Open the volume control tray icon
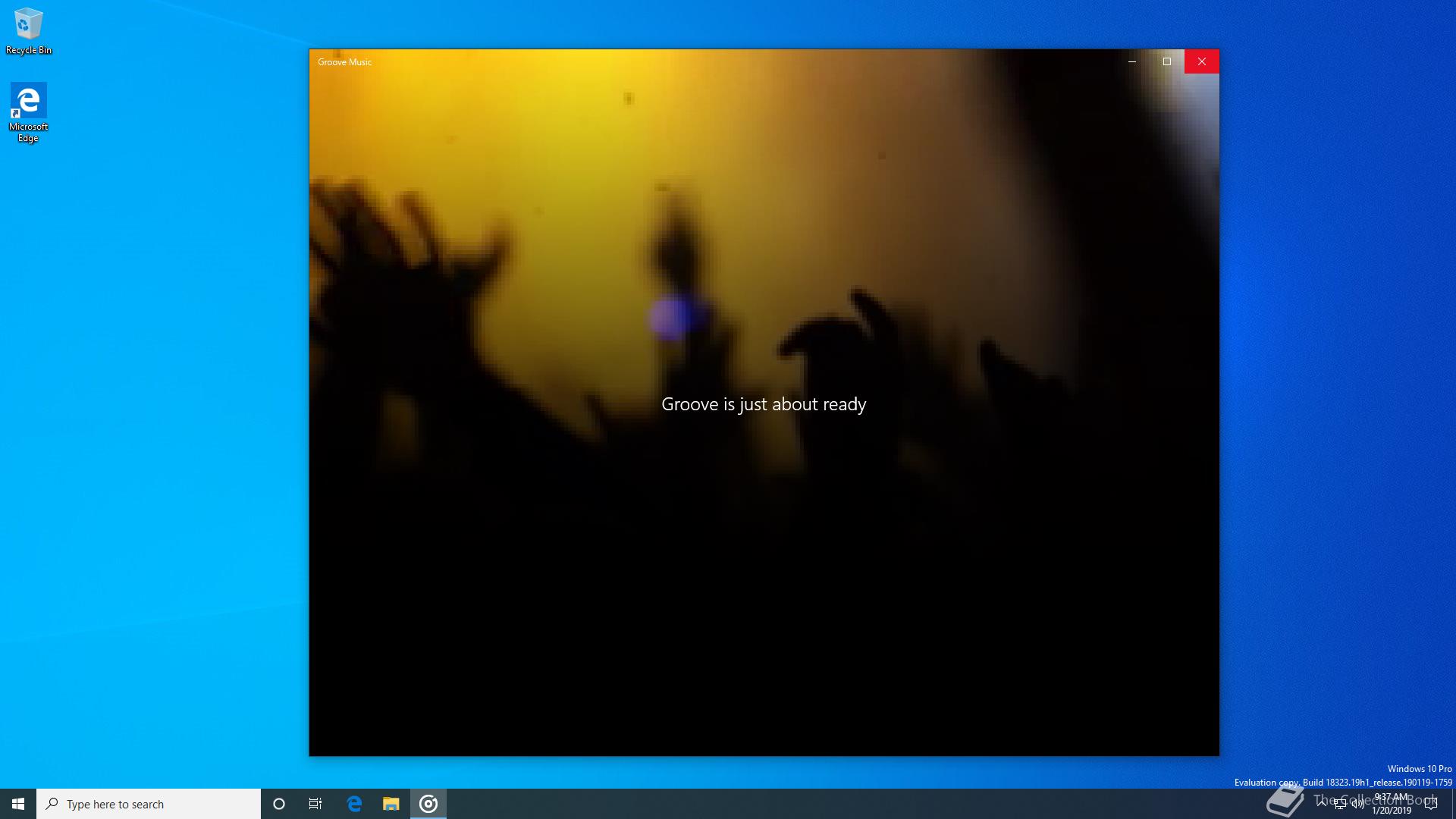 [x=1358, y=805]
